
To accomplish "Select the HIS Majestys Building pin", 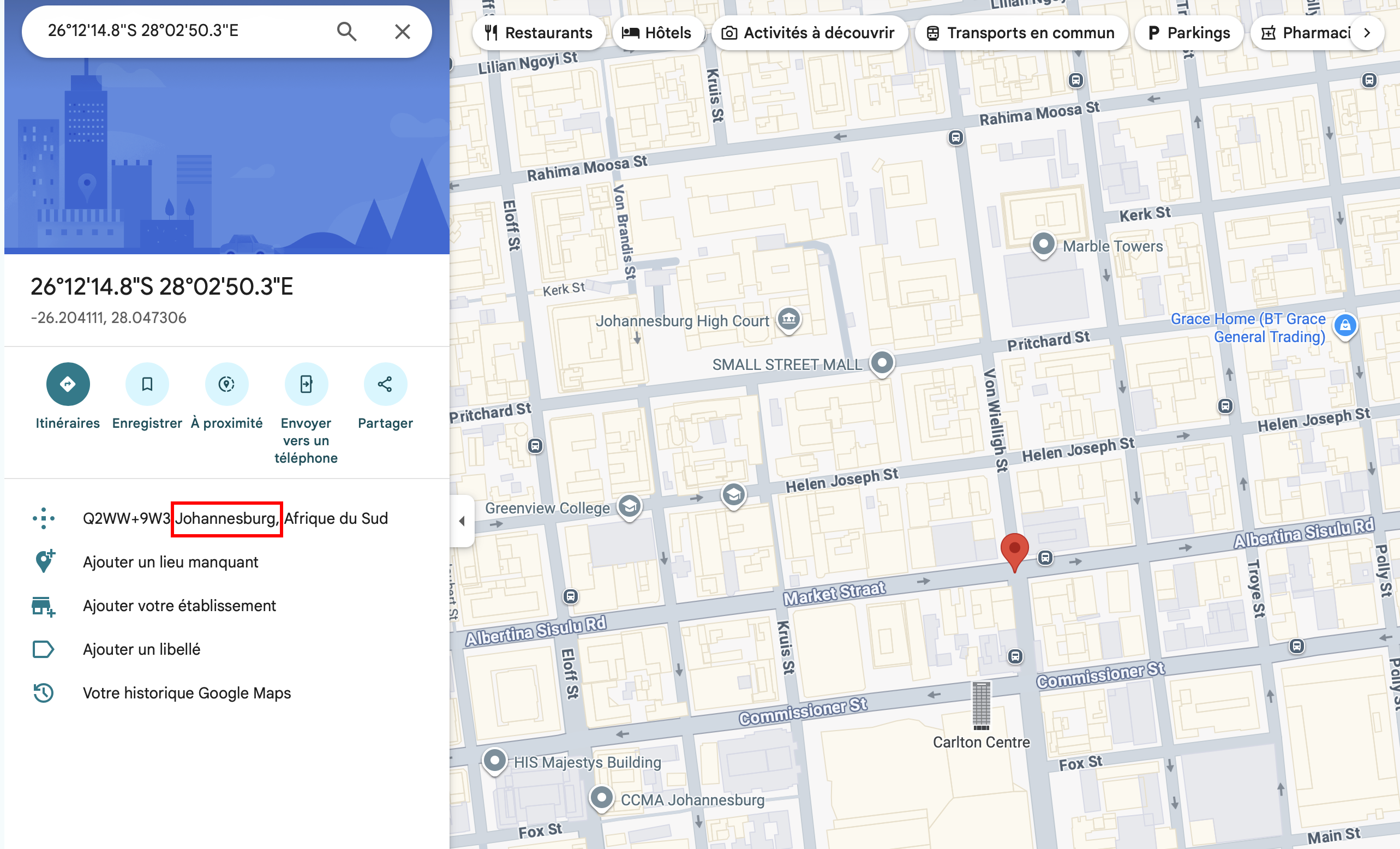I will coord(494,761).
